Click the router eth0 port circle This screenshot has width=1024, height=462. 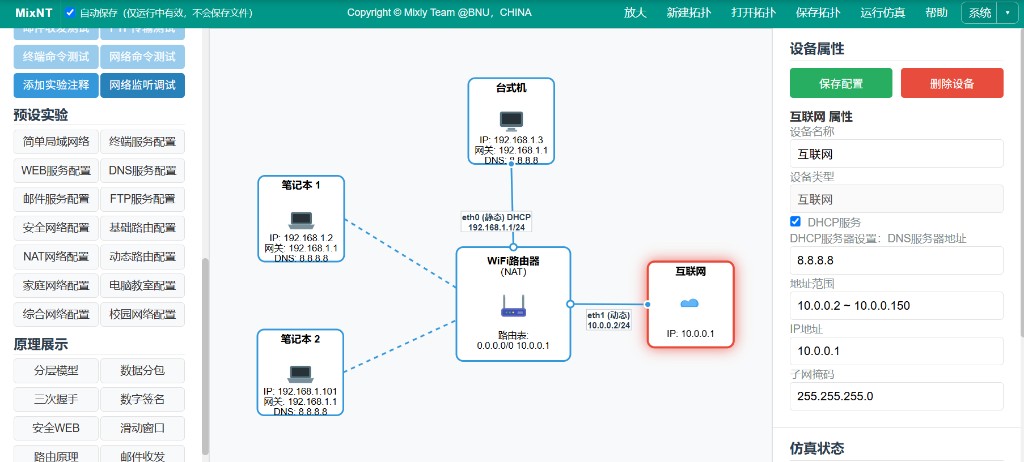513,247
